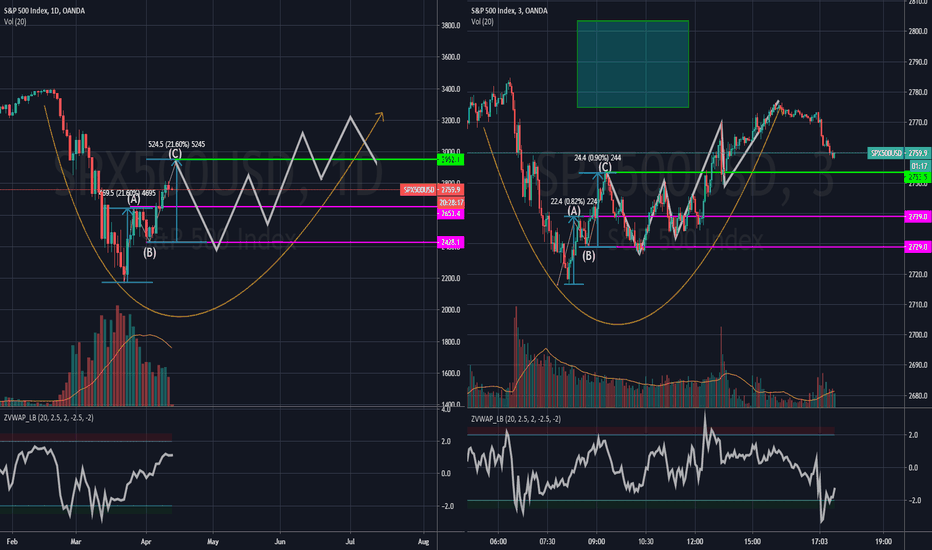Image resolution: width=932 pixels, height=550 pixels.
Task: Select the (A) label on the daily chart
Action: click(134, 199)
